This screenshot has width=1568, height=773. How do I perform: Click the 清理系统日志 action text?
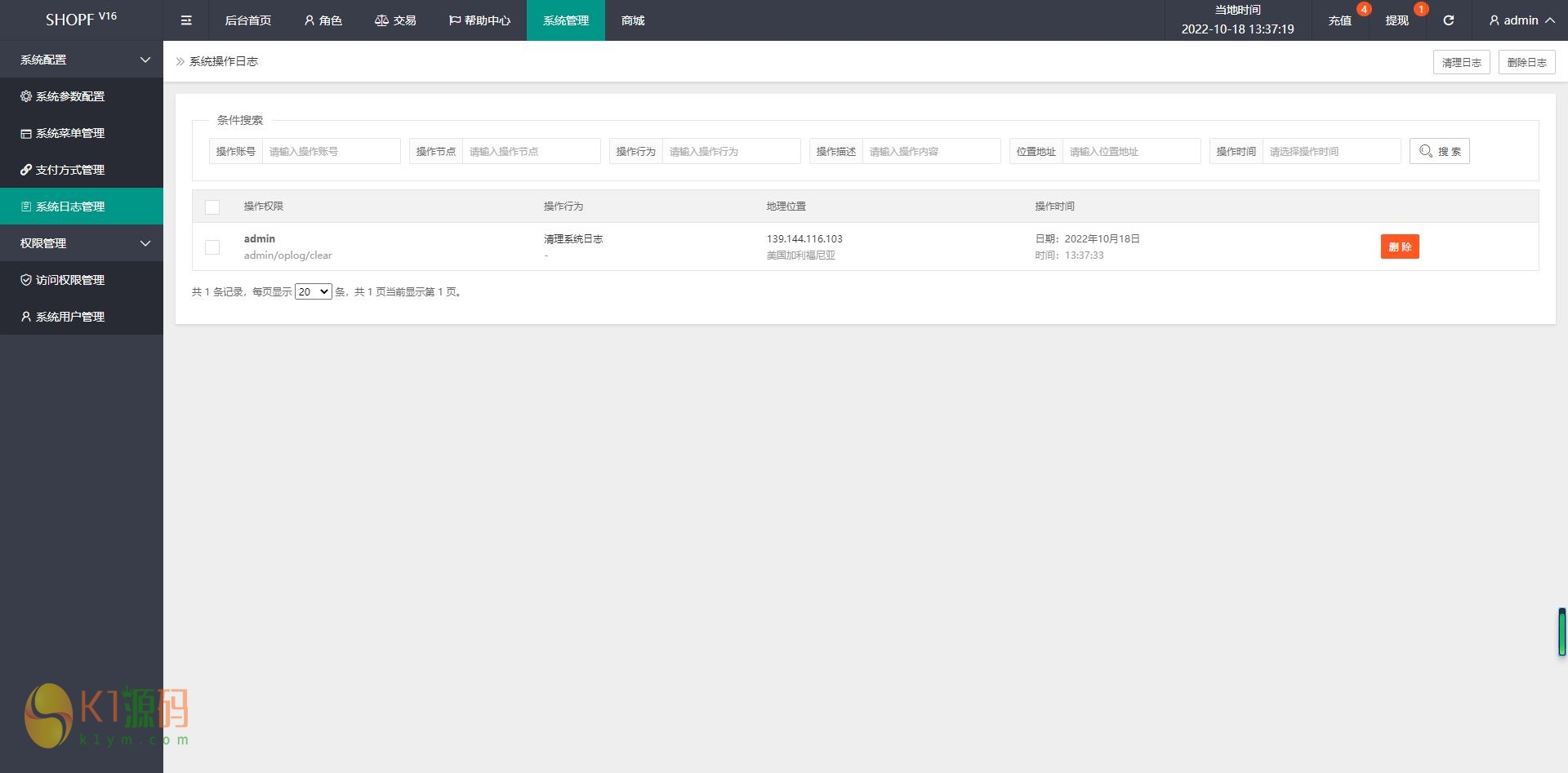click(573, 238)
